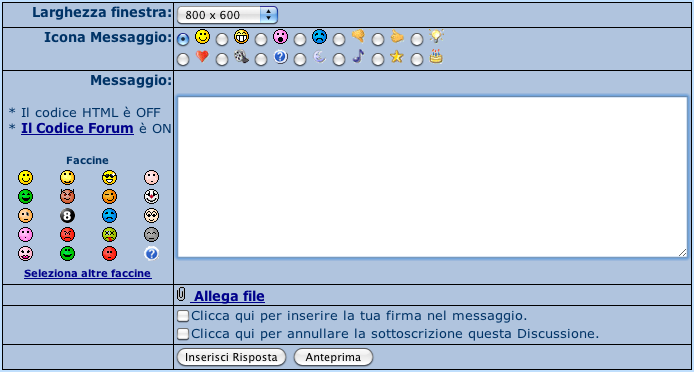Click the Icona Messaggio label
694x372 pixels.
(108, 38)
